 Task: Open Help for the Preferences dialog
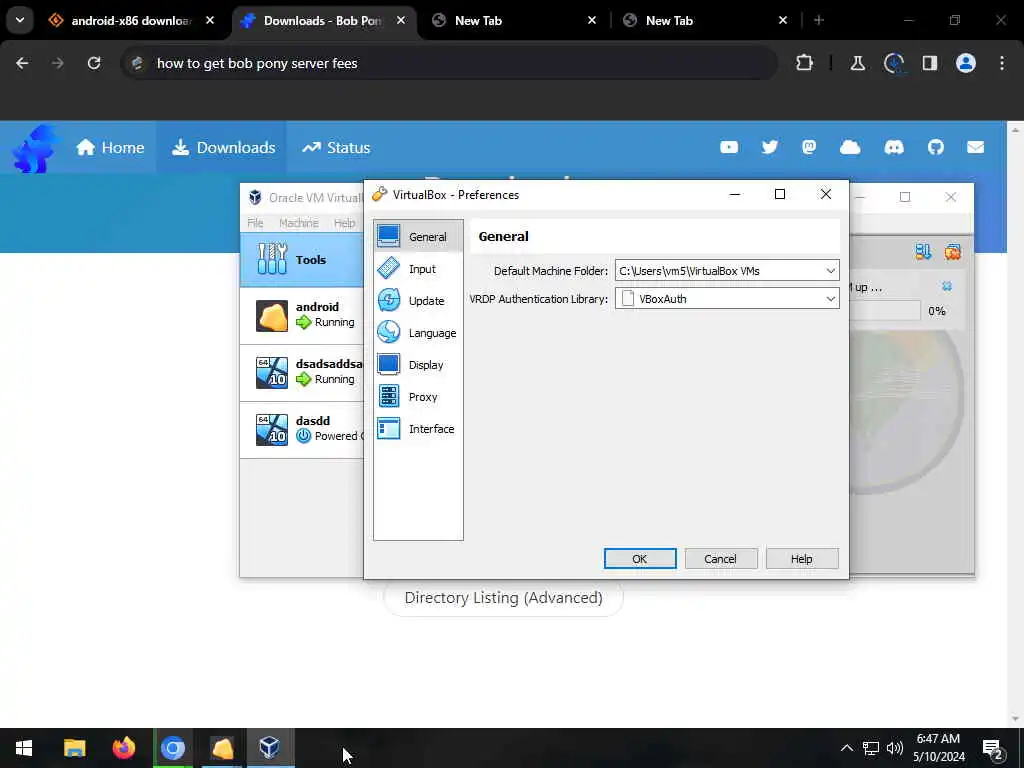click(801, 558)
